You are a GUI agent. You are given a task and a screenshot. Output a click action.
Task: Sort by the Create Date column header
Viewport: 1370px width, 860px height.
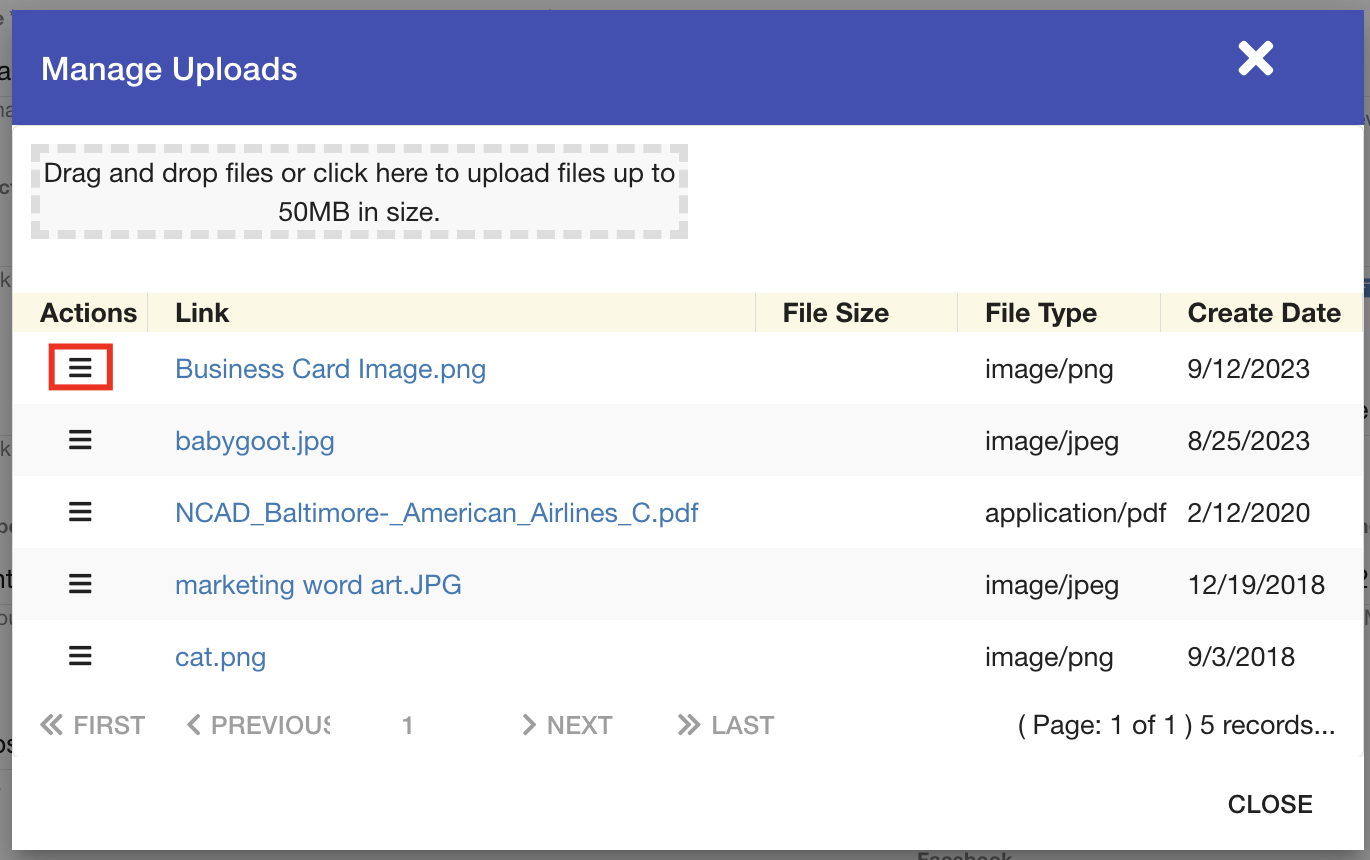pyautogui.click(x=1263, y=313)
